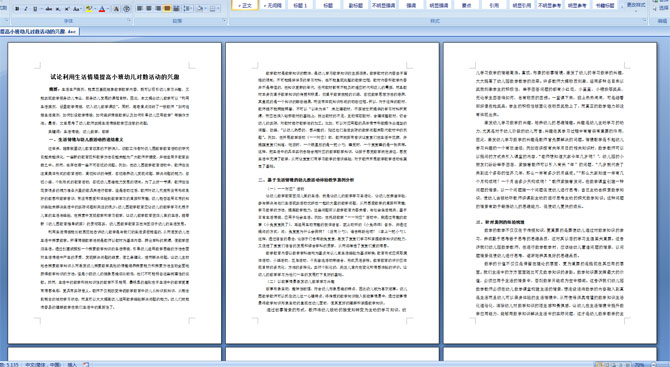Apply the 要点 style

467,5
